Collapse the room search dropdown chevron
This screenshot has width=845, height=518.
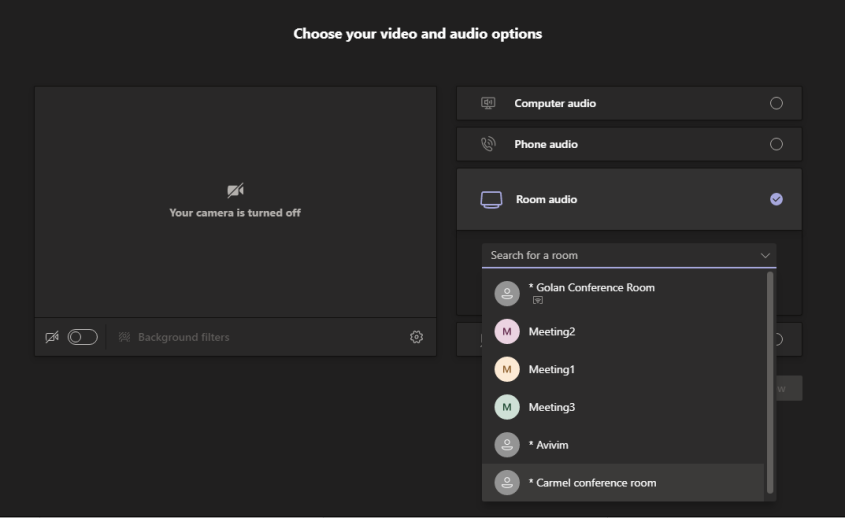(x=765, y=256)
